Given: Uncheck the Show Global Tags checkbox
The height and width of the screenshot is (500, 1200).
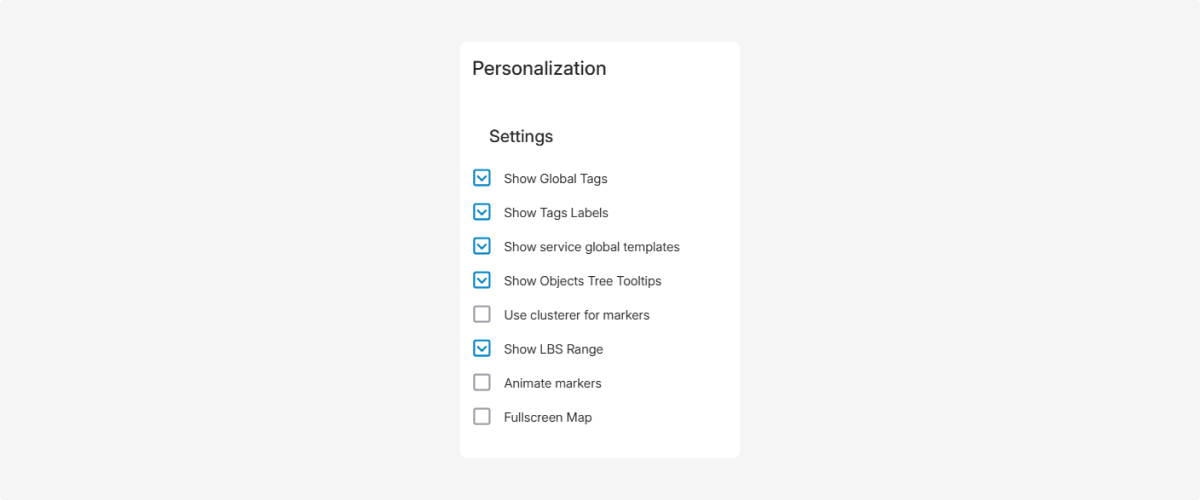Looking at the screenshot, I should [x=482, y=178].
